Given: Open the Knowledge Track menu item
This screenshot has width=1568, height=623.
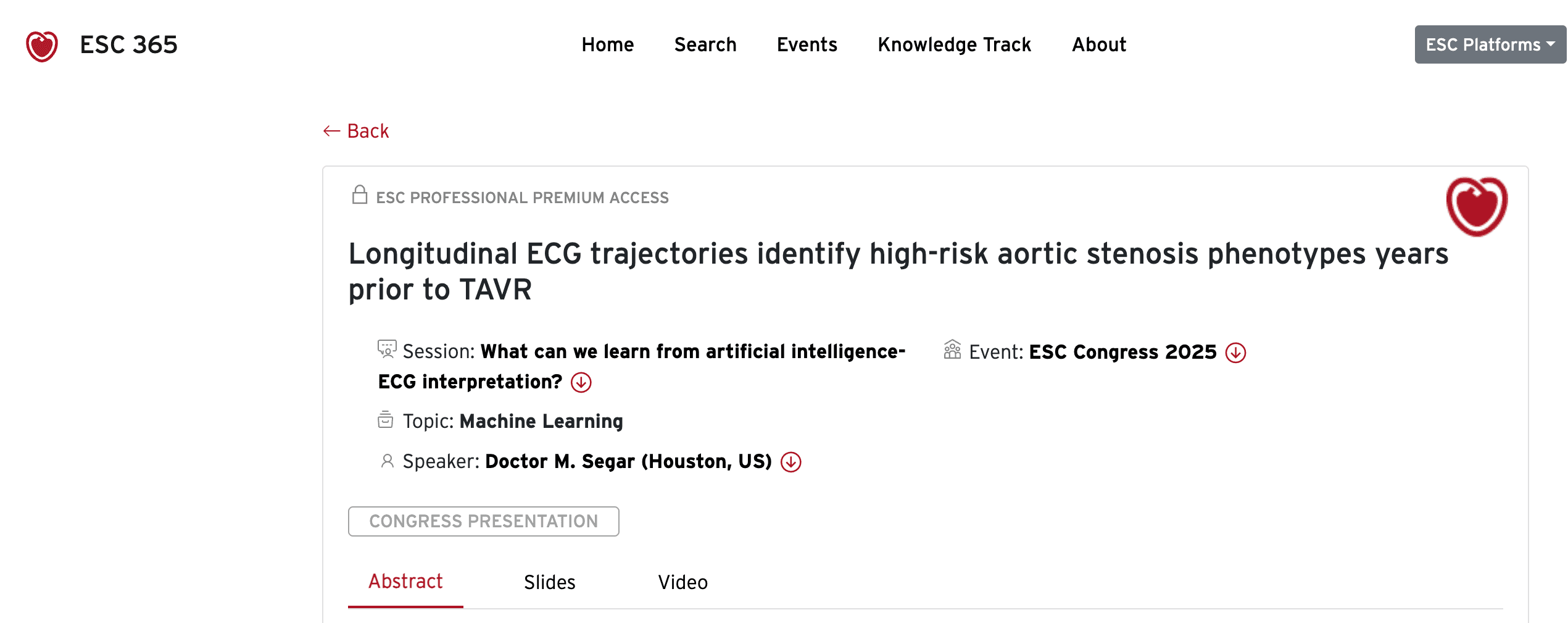Looking at the screenshot, I should [954, 44].
